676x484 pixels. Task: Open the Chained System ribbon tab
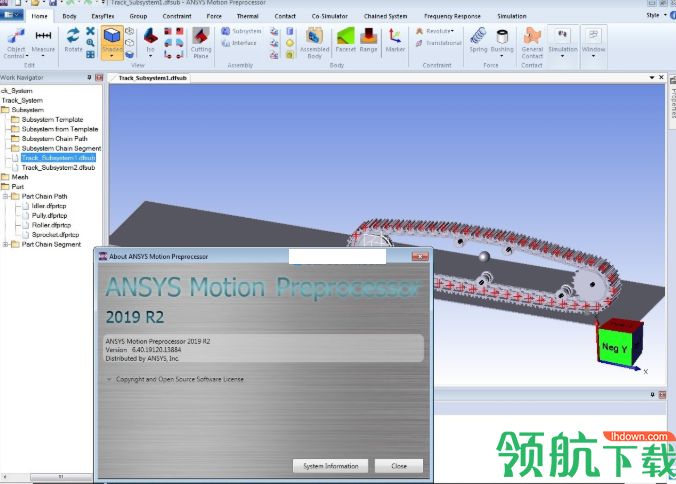(x=385, y=16)
